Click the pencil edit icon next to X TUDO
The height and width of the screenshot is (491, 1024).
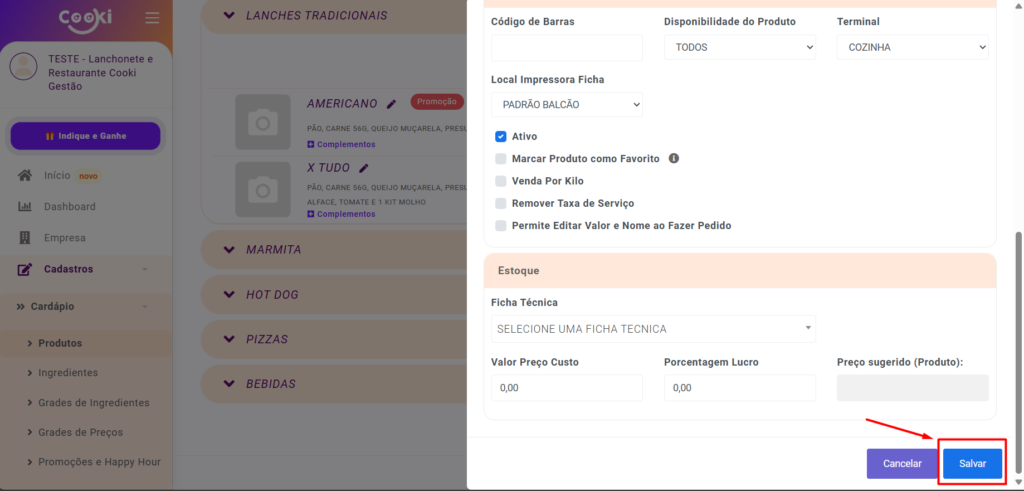[364, 168]
